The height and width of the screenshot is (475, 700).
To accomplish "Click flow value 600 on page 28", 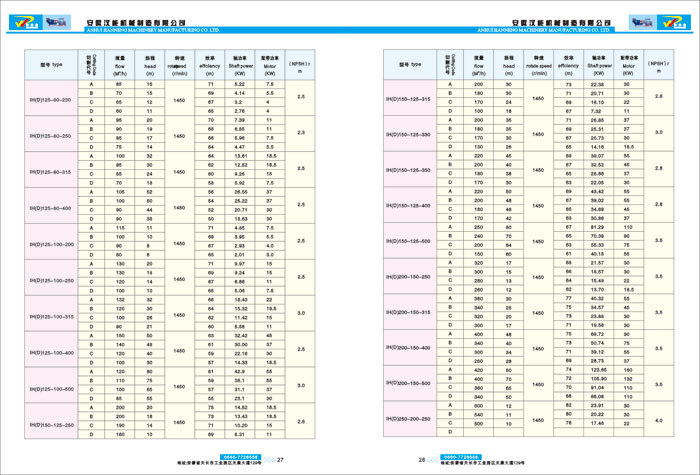I will 479,406.
